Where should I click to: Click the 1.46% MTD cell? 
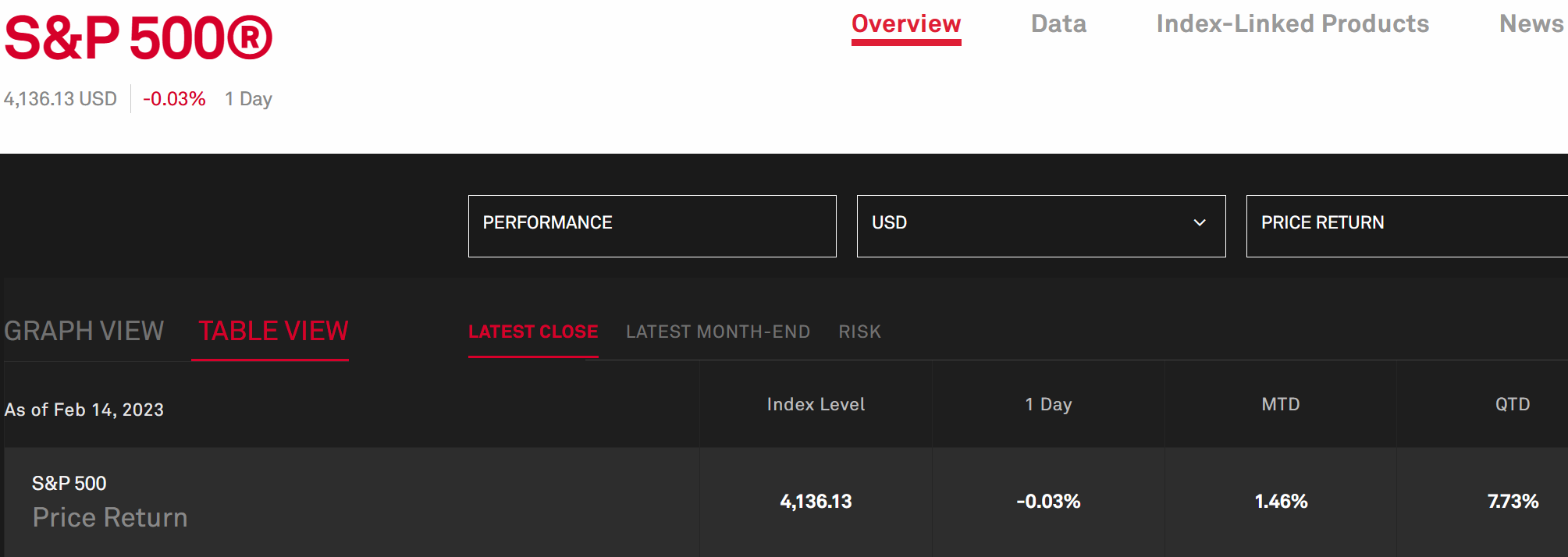[x=1281, y=501]
